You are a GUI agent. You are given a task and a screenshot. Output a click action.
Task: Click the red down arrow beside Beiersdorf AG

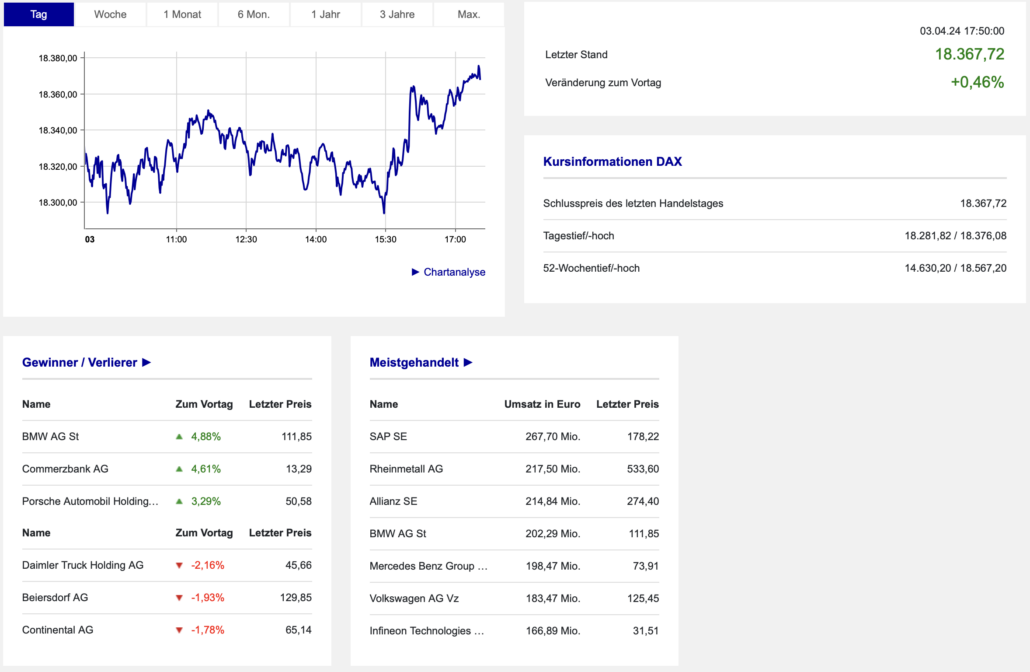[179, 598]
